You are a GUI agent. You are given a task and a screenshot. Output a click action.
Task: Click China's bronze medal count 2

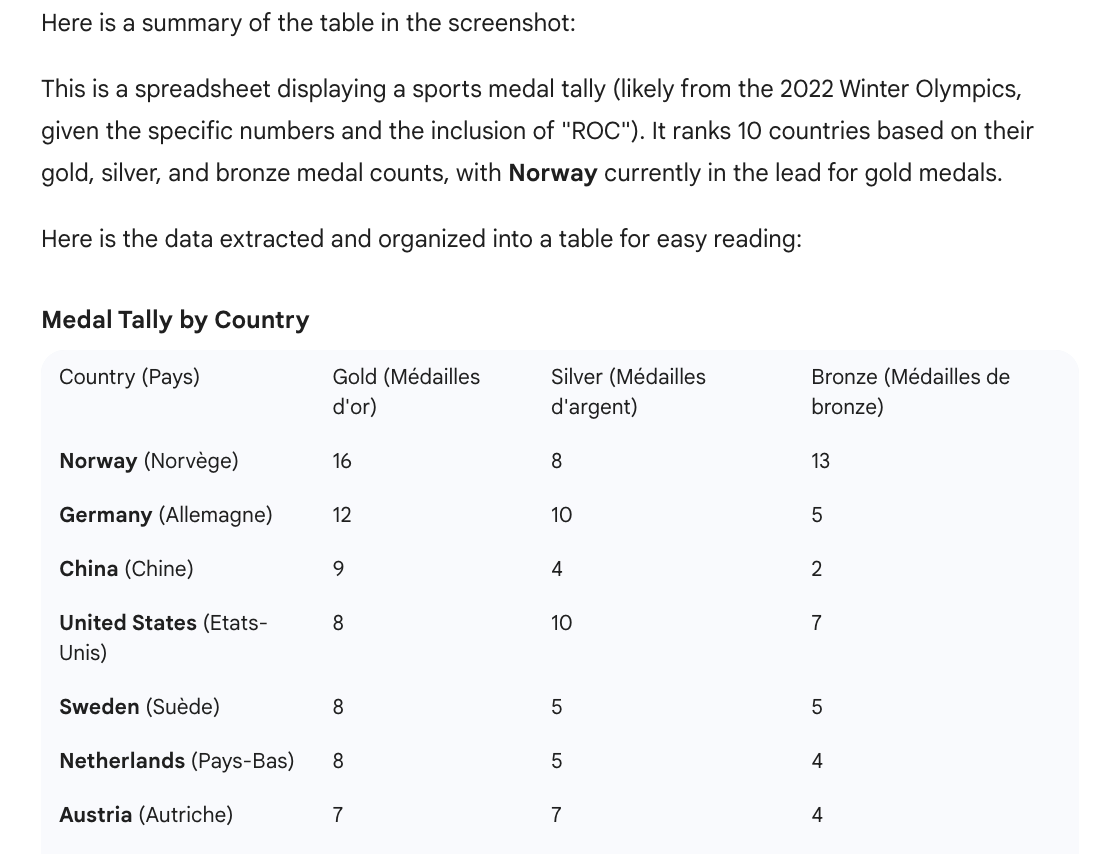coord(817,569)
